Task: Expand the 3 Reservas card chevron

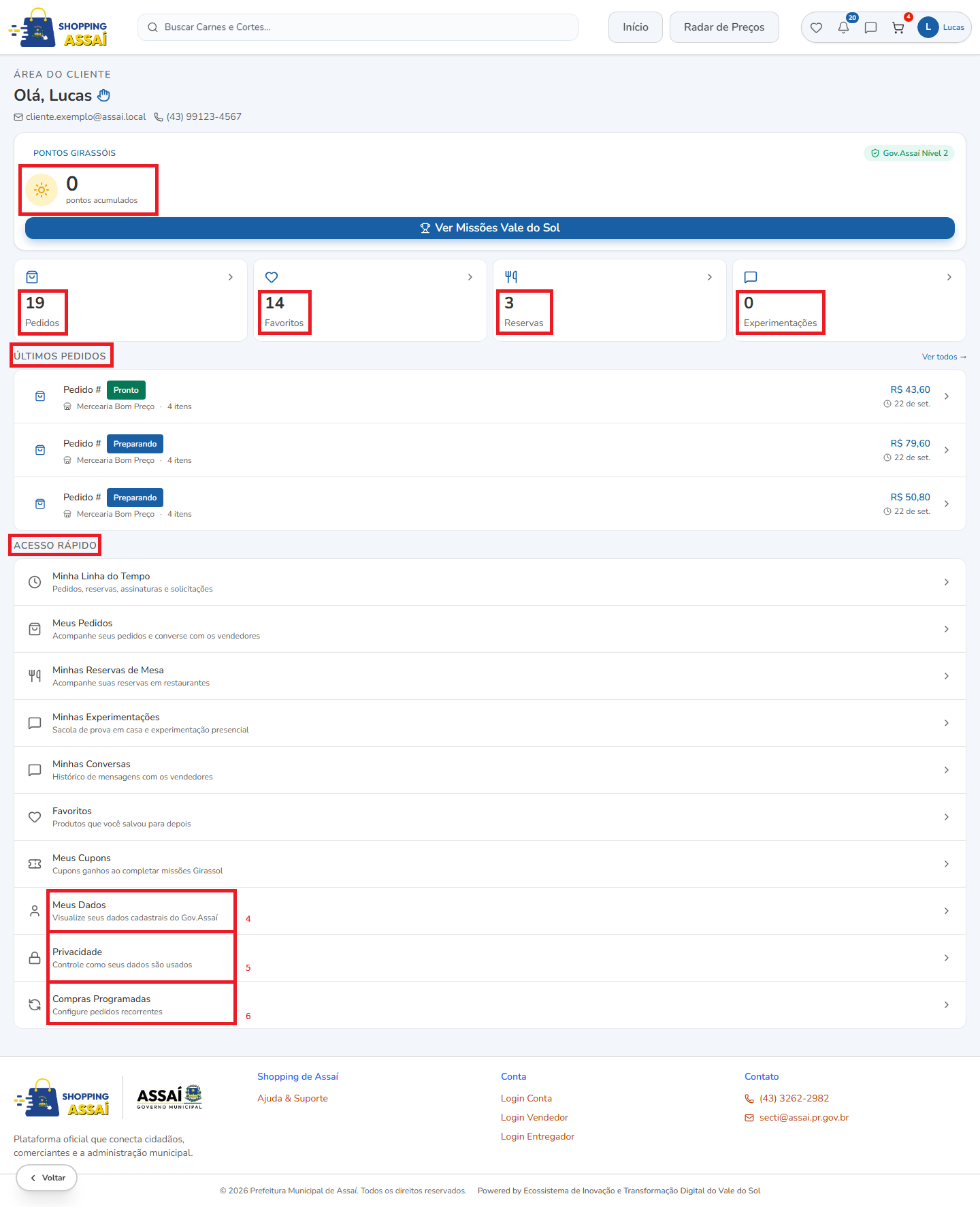Action: 710,277
